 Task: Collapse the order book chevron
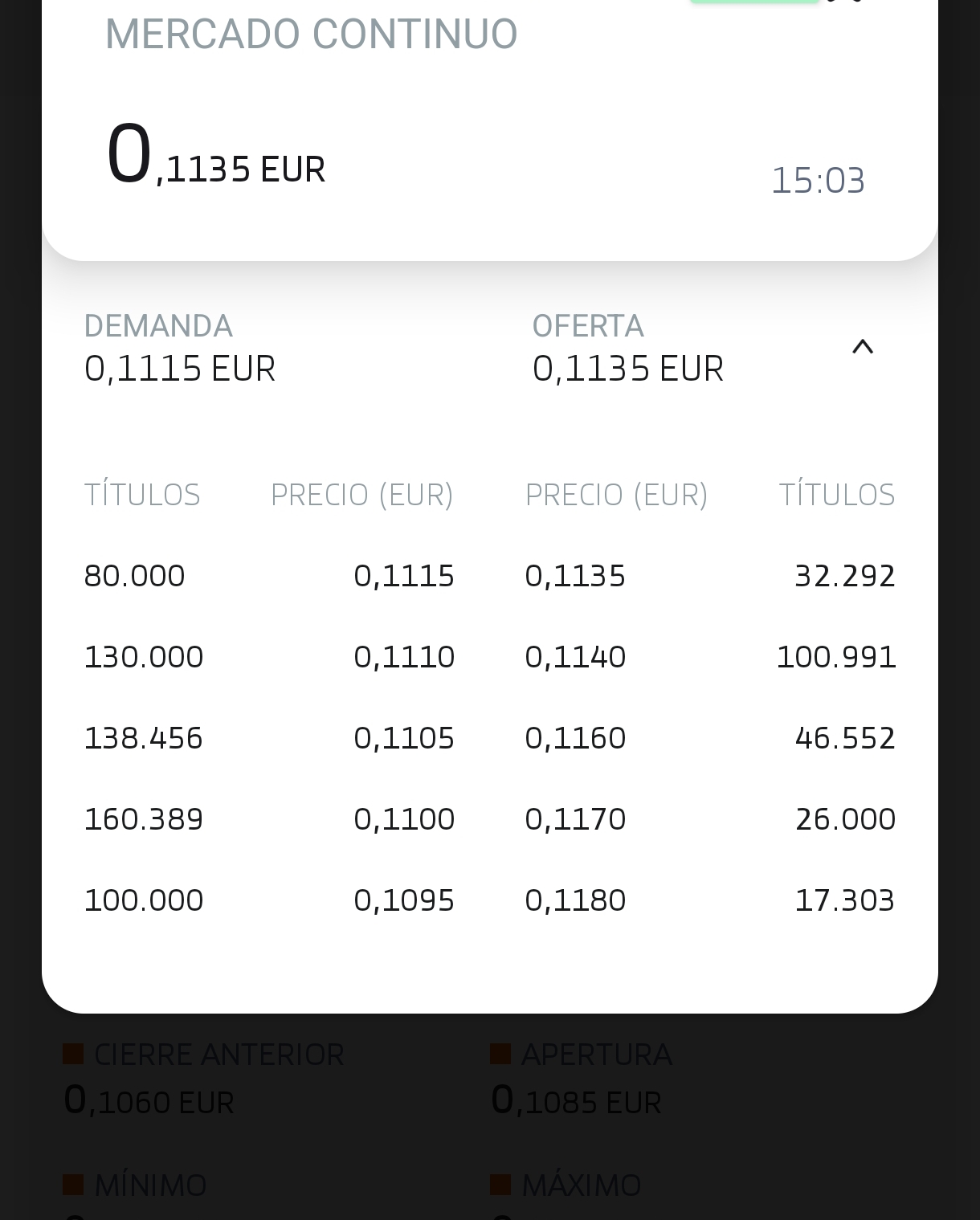coord(862,347)
